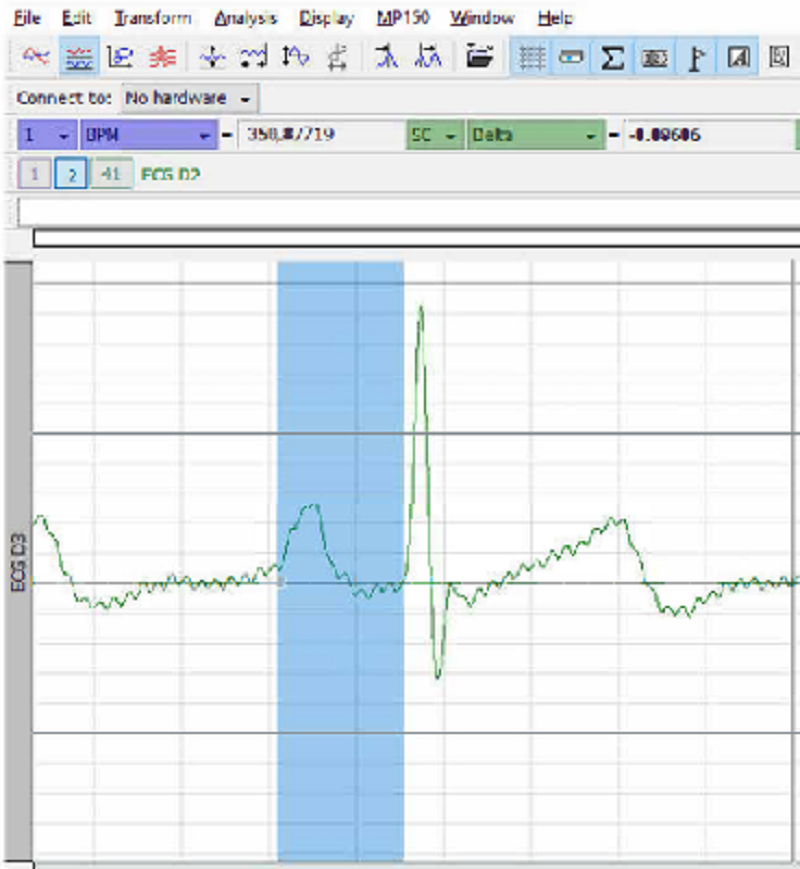Open the Display menu
This screenshot has height=869, width=800.
click(327, 18)
